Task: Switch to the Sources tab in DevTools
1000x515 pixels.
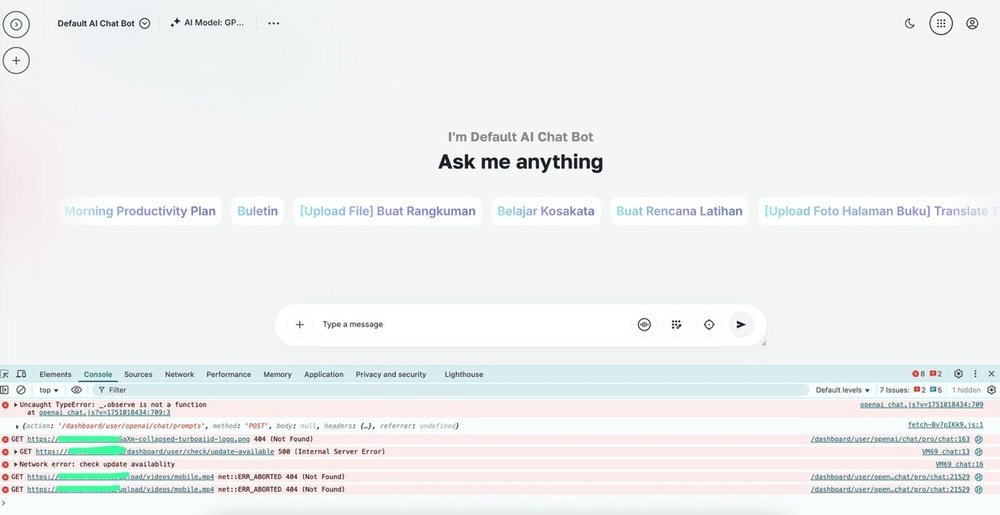Action: pos(138,374)
